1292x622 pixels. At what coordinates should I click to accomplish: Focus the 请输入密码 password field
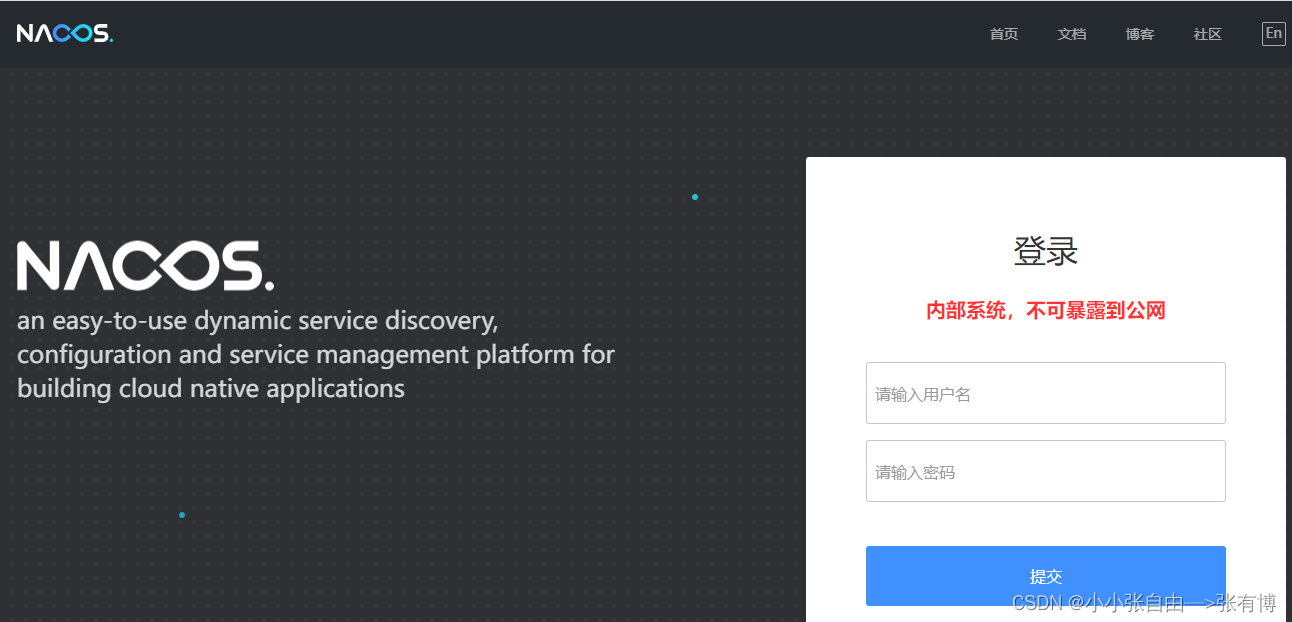pos(1046,471)
